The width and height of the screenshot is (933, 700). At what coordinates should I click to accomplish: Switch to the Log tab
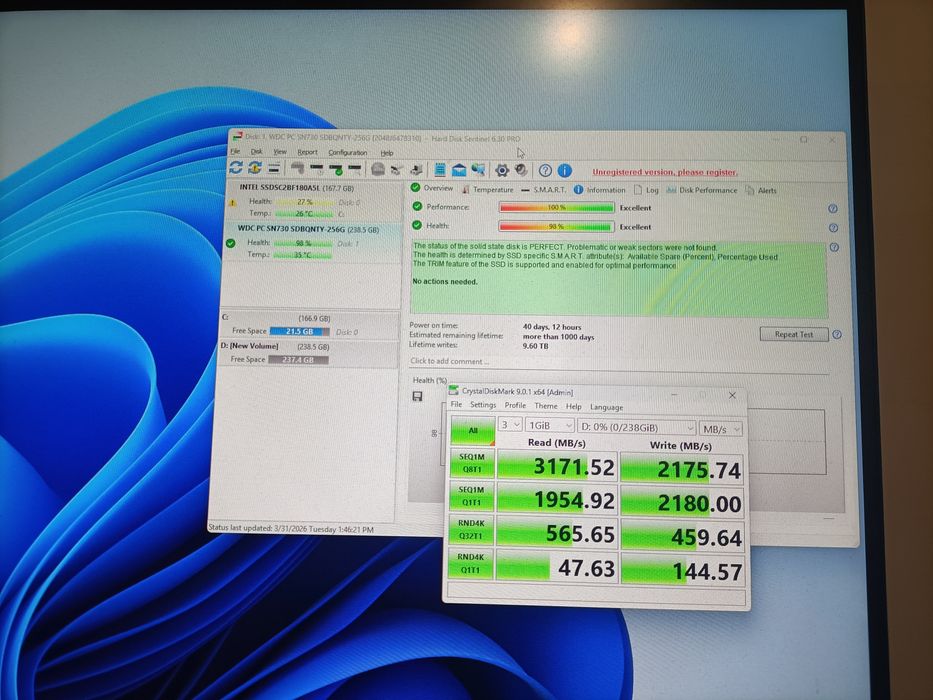[646, 190]
